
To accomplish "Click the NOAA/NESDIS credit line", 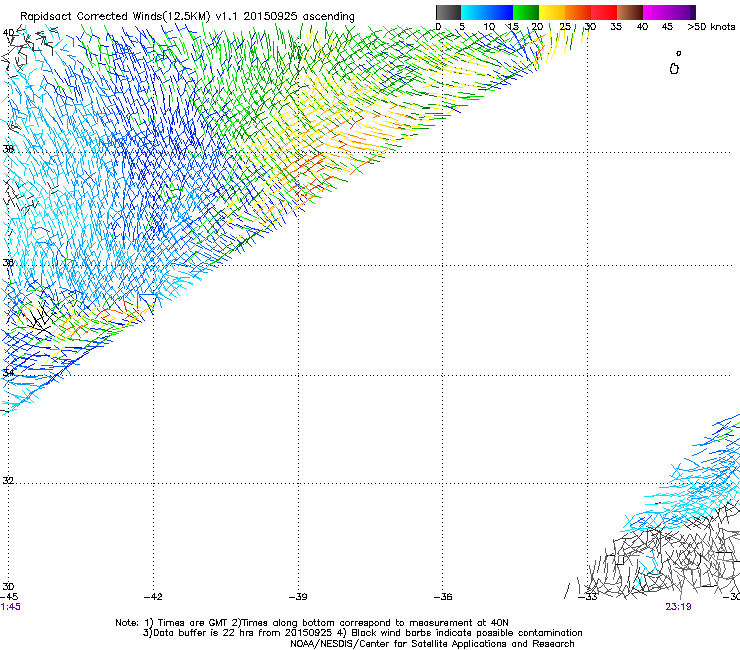I will point(432,644).
